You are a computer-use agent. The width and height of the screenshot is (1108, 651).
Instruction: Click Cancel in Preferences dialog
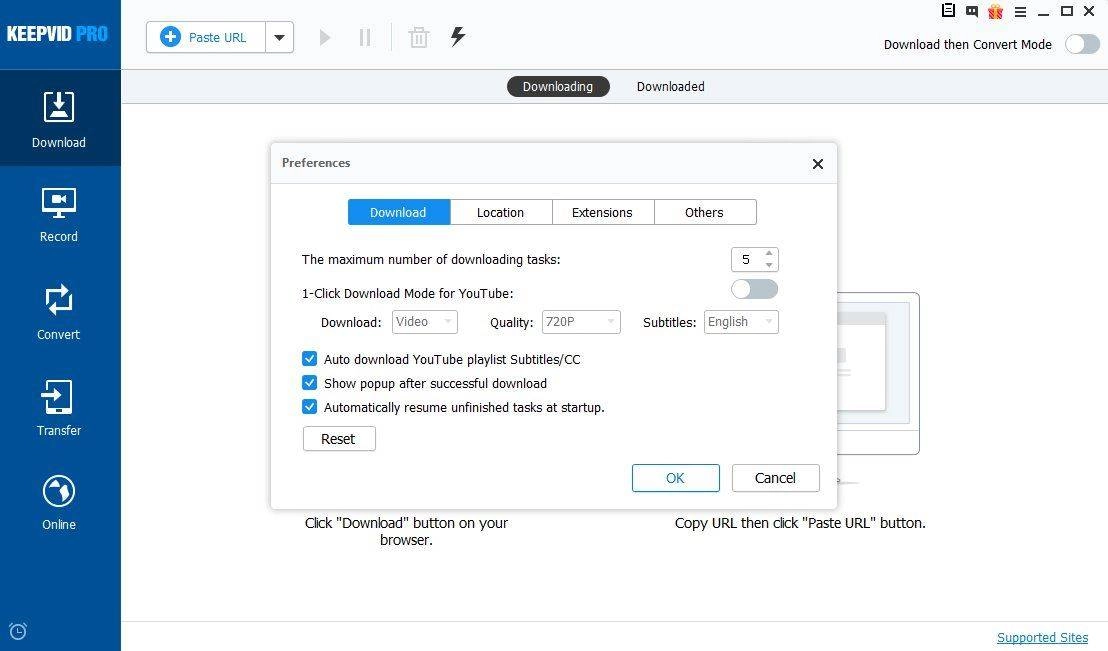776,479
